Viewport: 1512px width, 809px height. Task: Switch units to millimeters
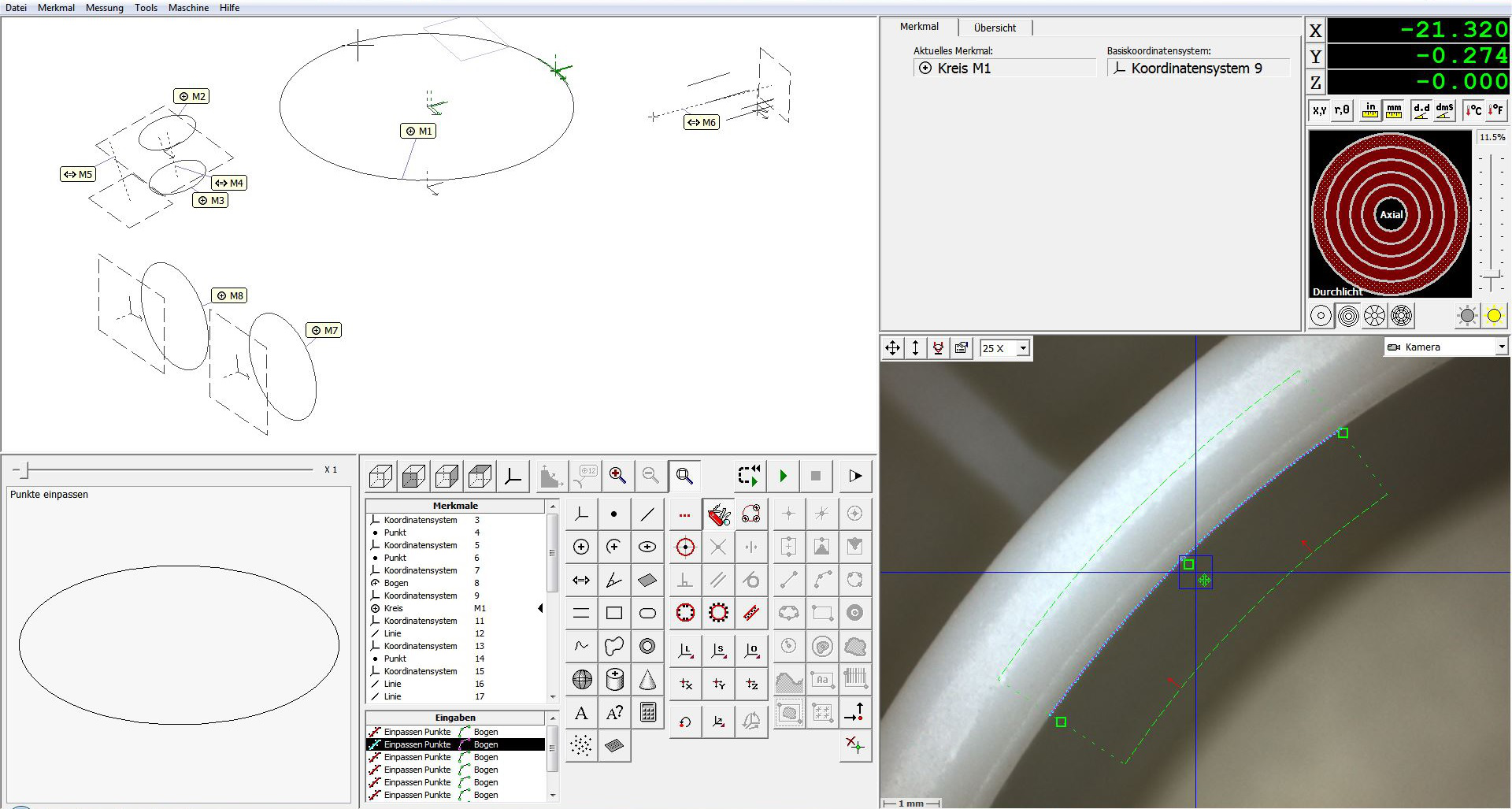point(1394,110)
